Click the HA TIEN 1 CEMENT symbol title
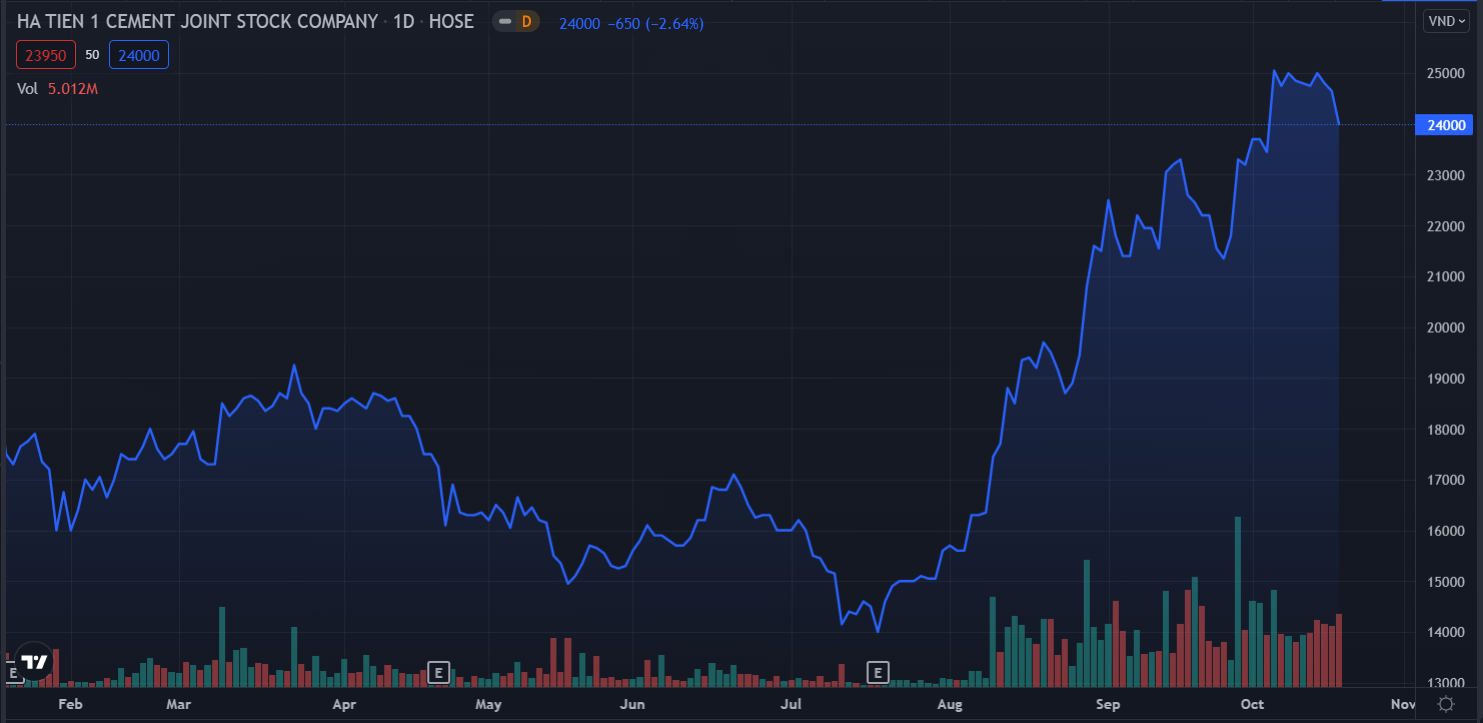This screenshot has height=723, width=1483. 198,21
